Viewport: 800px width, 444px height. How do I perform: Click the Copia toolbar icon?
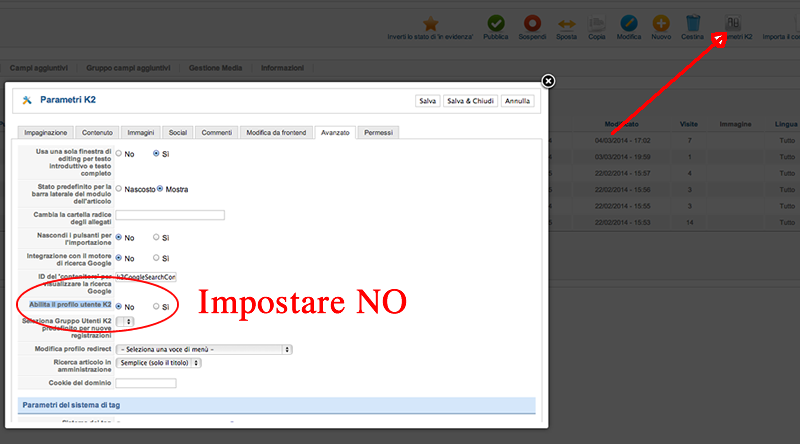point(596,23)
